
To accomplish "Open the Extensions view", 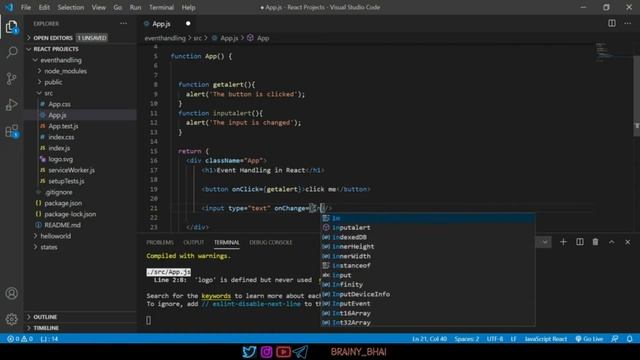I will point(12,131).
